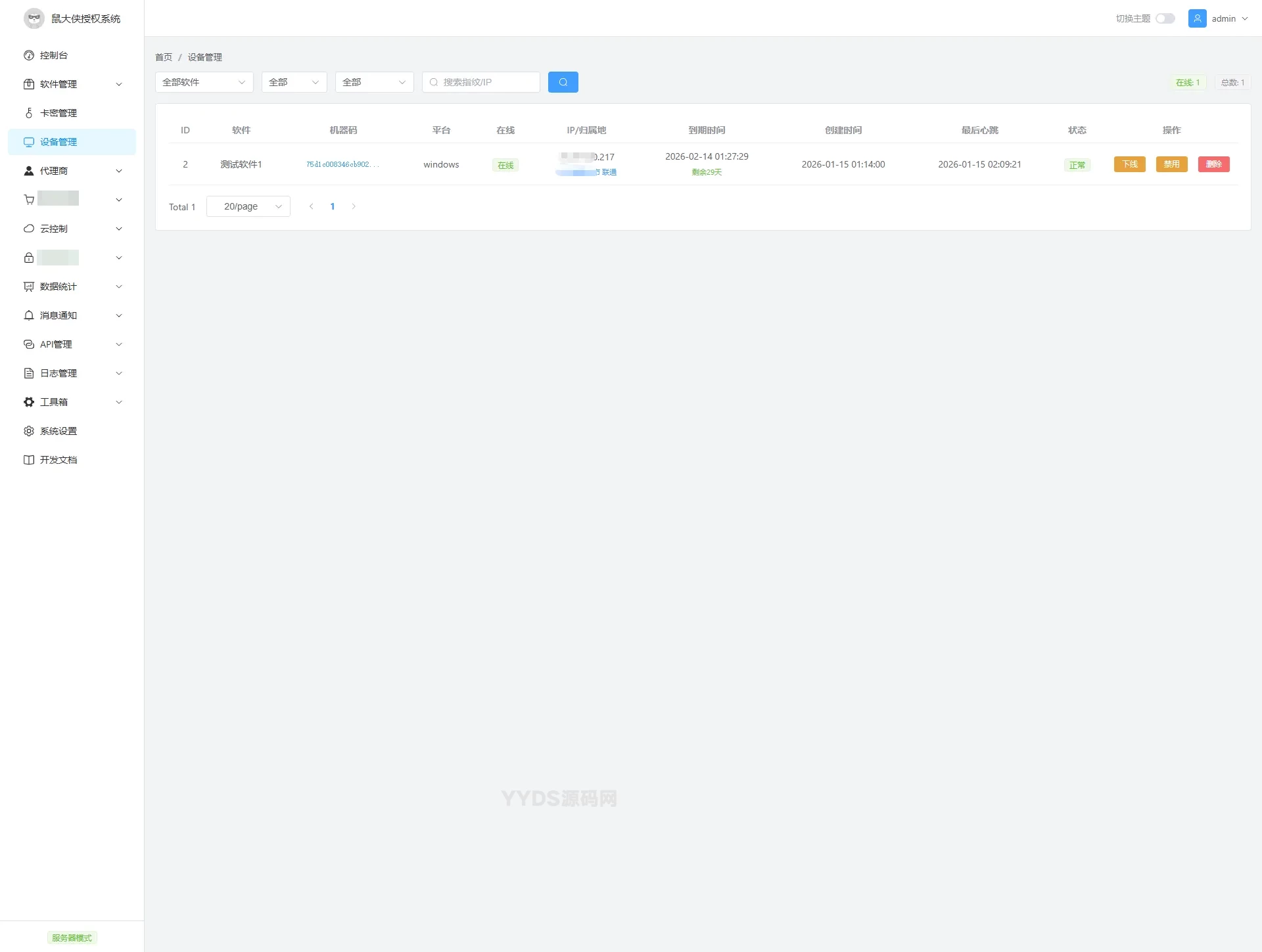Click the orange 下线 button
Viewport: 1262px width, 952px height.
pyautogui.click(x=1129, y=164)
